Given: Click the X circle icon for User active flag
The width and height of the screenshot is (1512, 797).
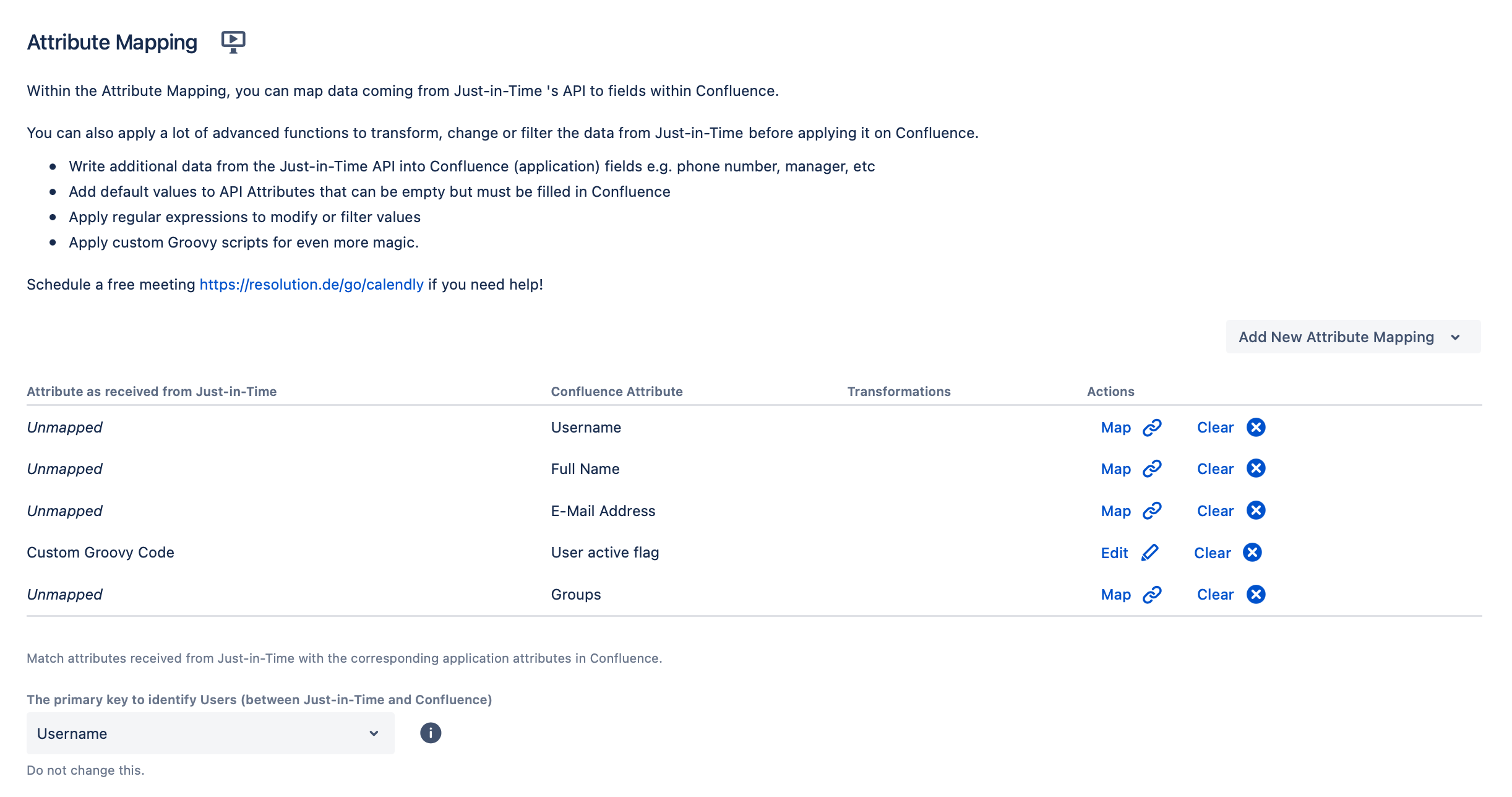Looking at the screenshot, I should [x=1253, y=553].
